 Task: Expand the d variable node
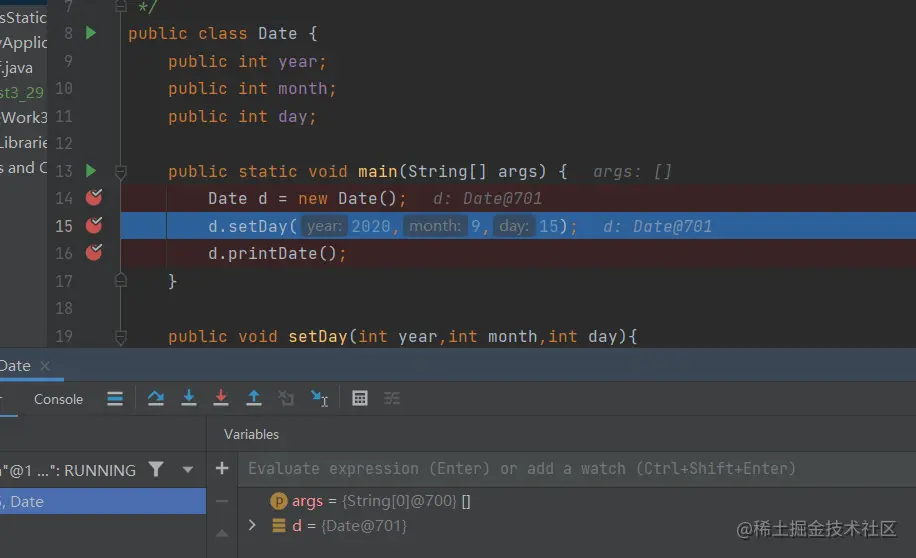click(x=252, y=525)
